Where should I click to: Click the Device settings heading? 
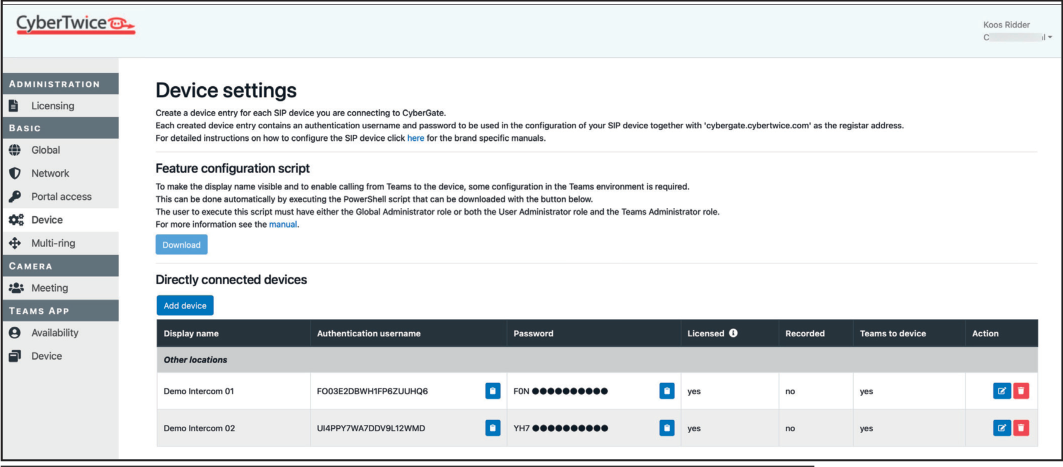tap(226, 91)
